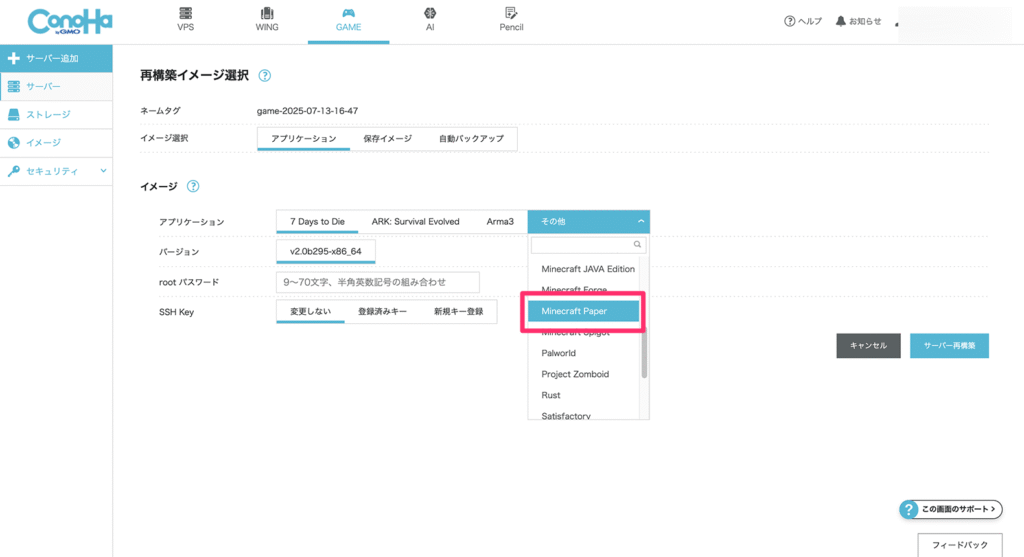Viewport: 1024px width, 557px height.
Task: Open the AI service tab
Action: pyautogui.click(x=430, y=20)
